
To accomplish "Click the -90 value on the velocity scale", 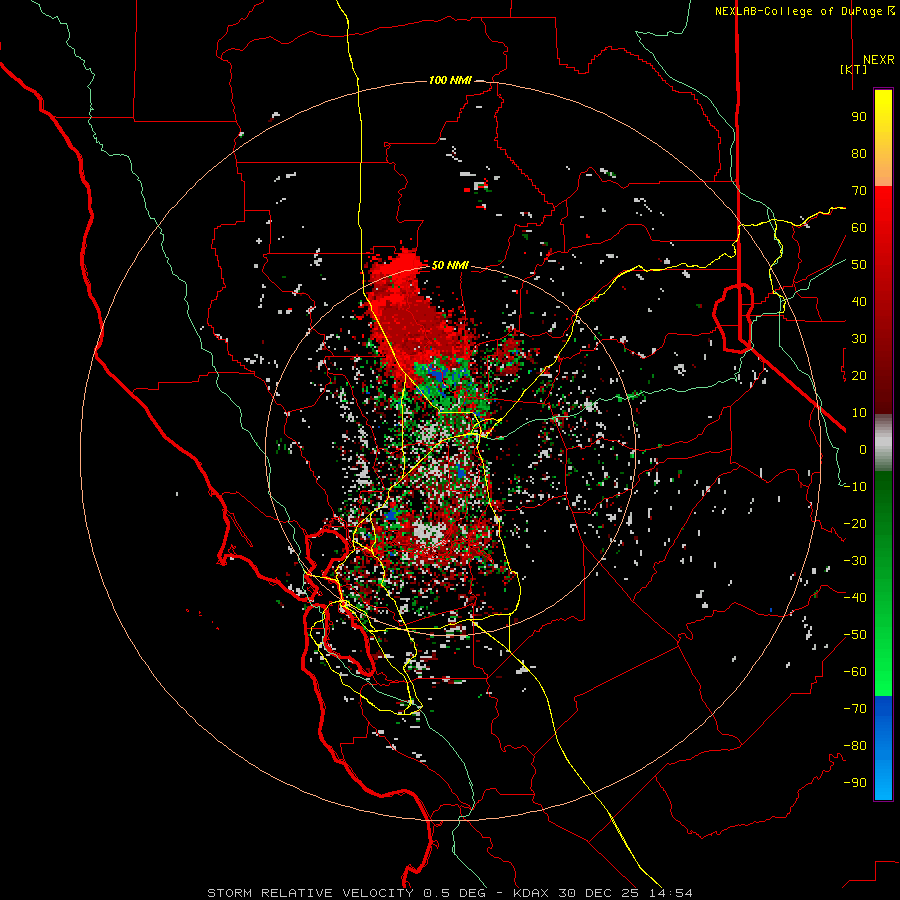I will click(855, 783).
